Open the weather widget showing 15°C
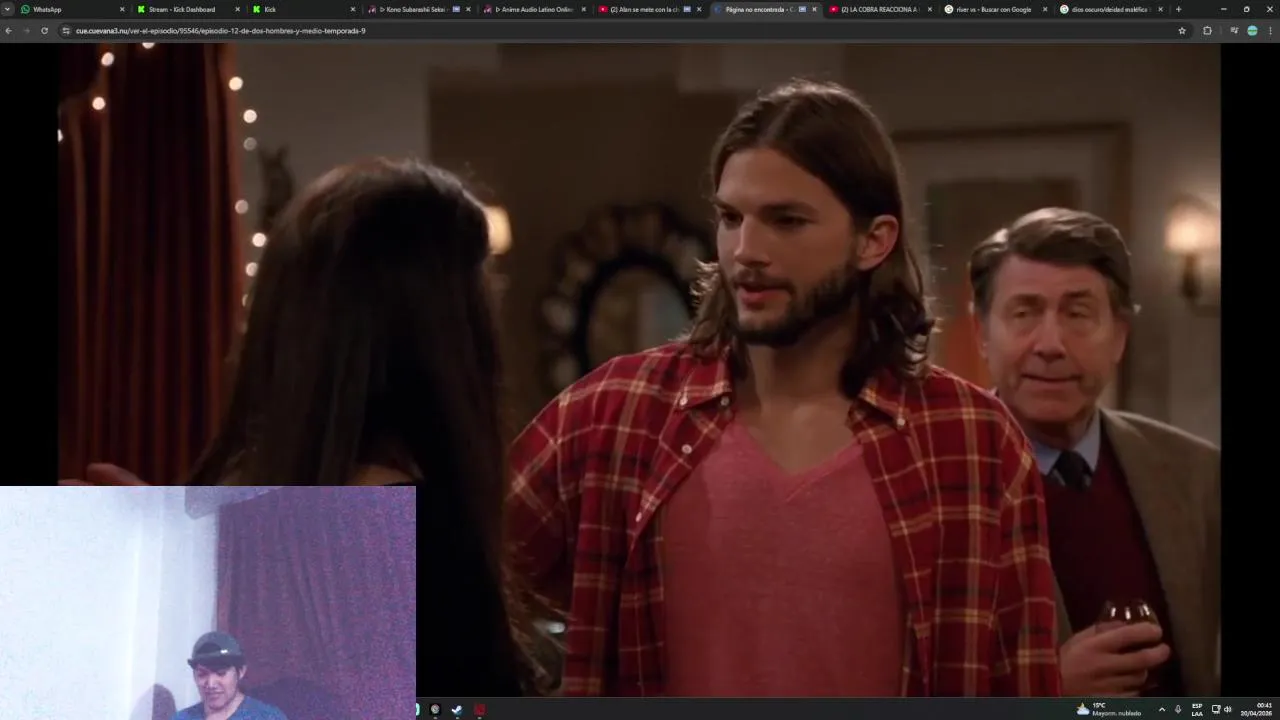The image size is (1280, 720). click(1109, 710)
